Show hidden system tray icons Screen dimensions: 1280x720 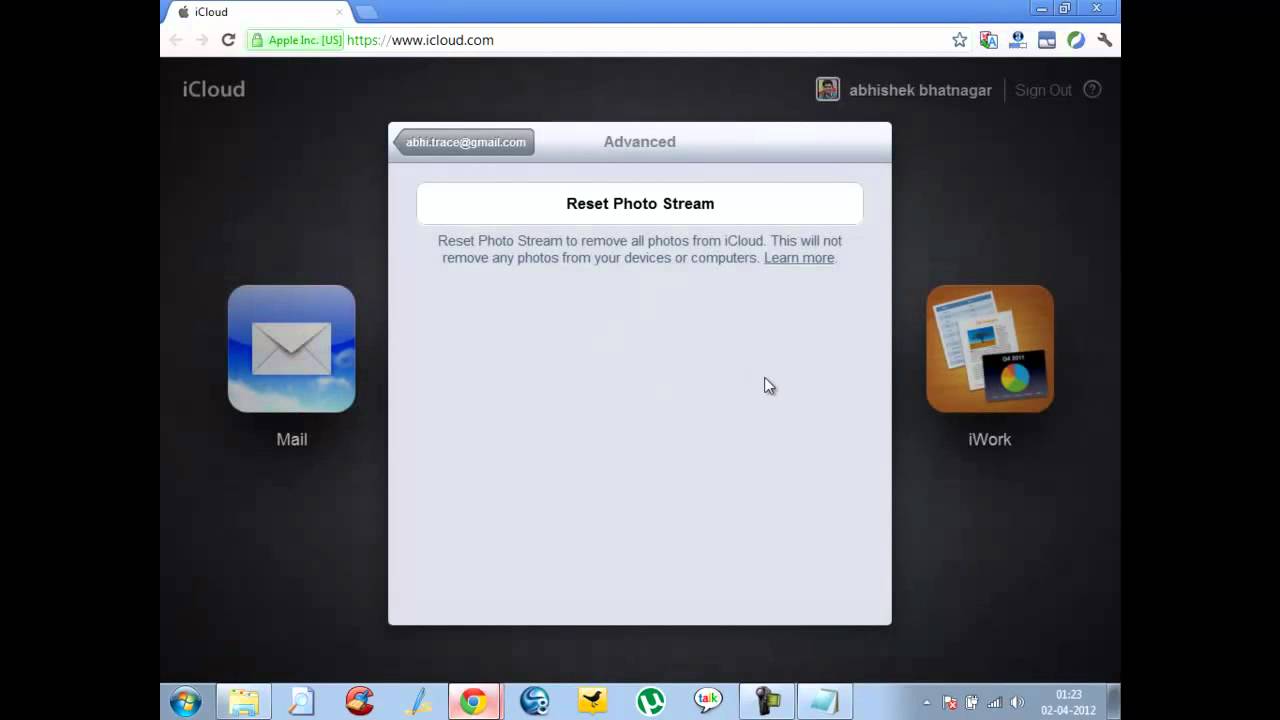point(926,703)
